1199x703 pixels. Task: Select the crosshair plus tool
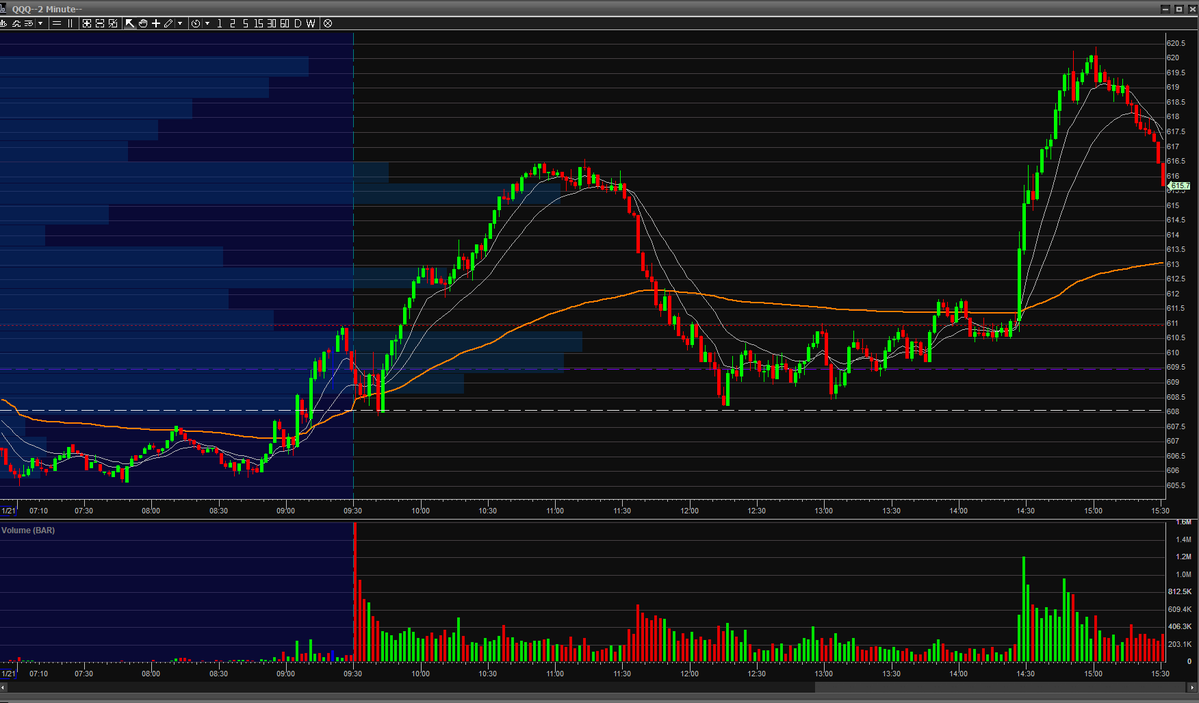pos(156,24)
